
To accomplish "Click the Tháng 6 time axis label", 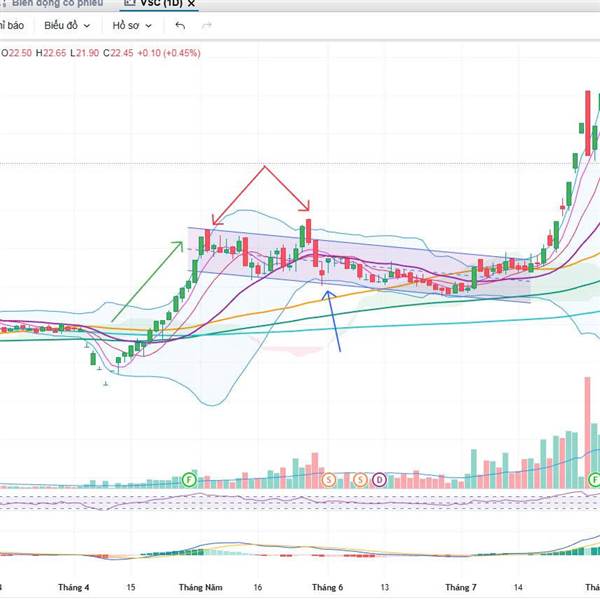I will click(x=328, y=587).
